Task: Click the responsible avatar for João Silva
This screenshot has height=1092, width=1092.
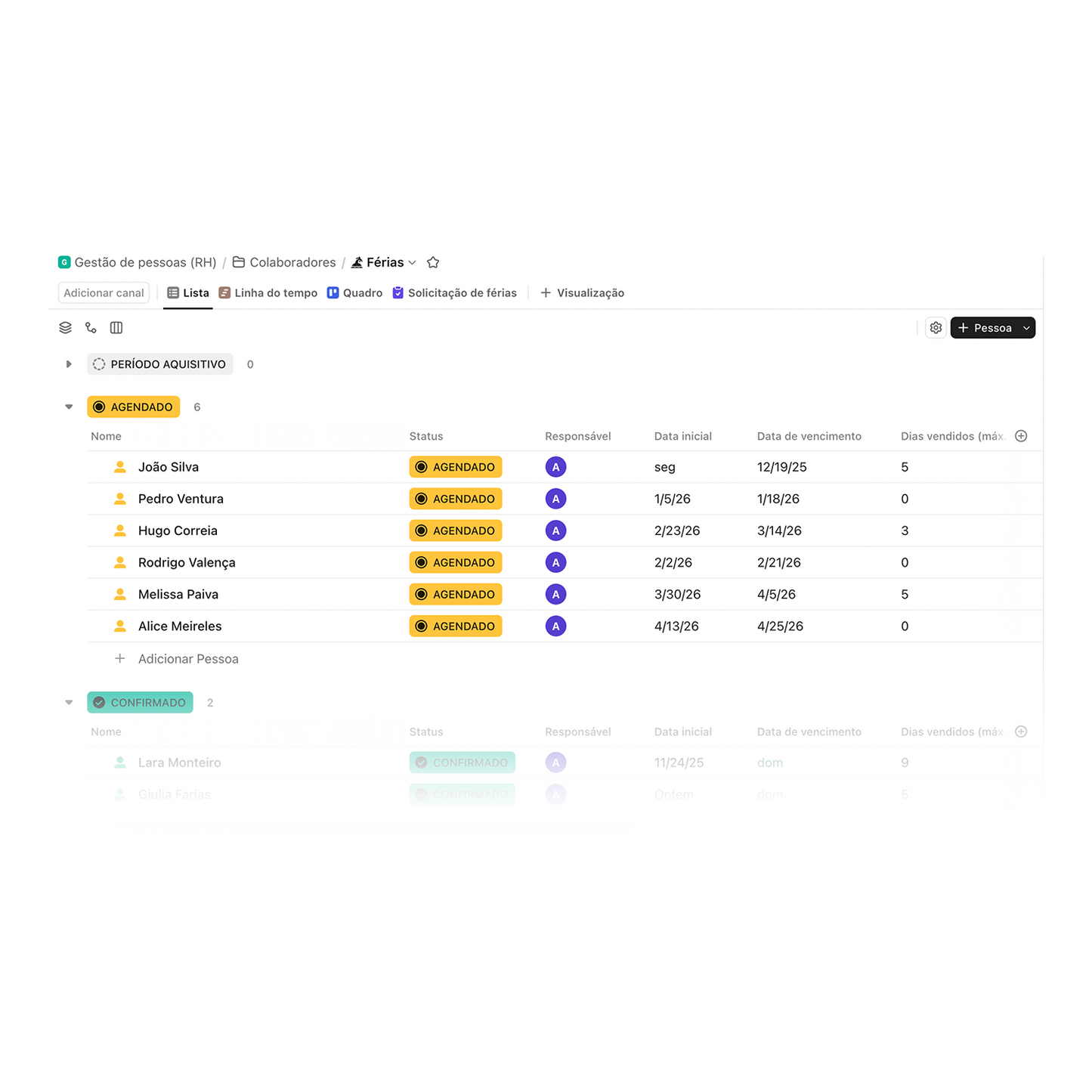Action: pyautogui.click(x=555, y=467)
